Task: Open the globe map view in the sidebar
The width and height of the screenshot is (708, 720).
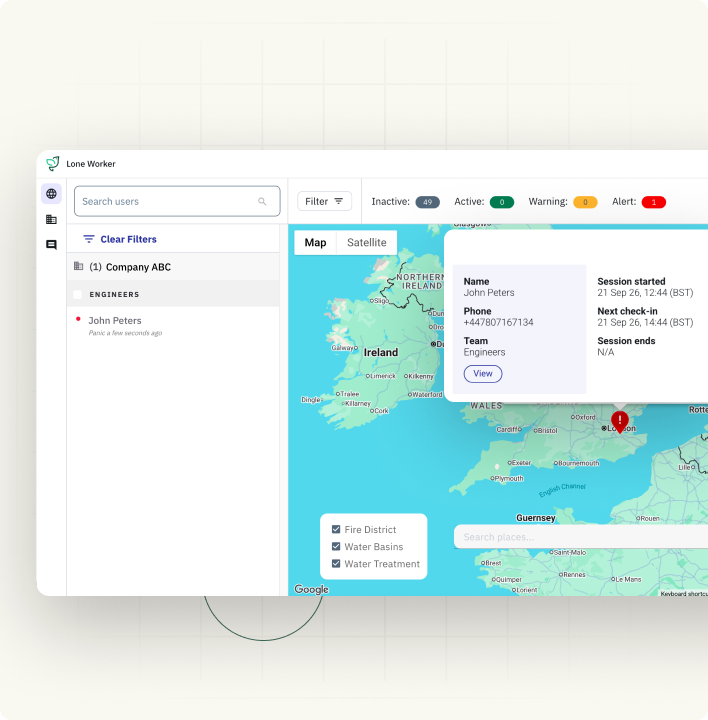Action: [x=51, y=194]
